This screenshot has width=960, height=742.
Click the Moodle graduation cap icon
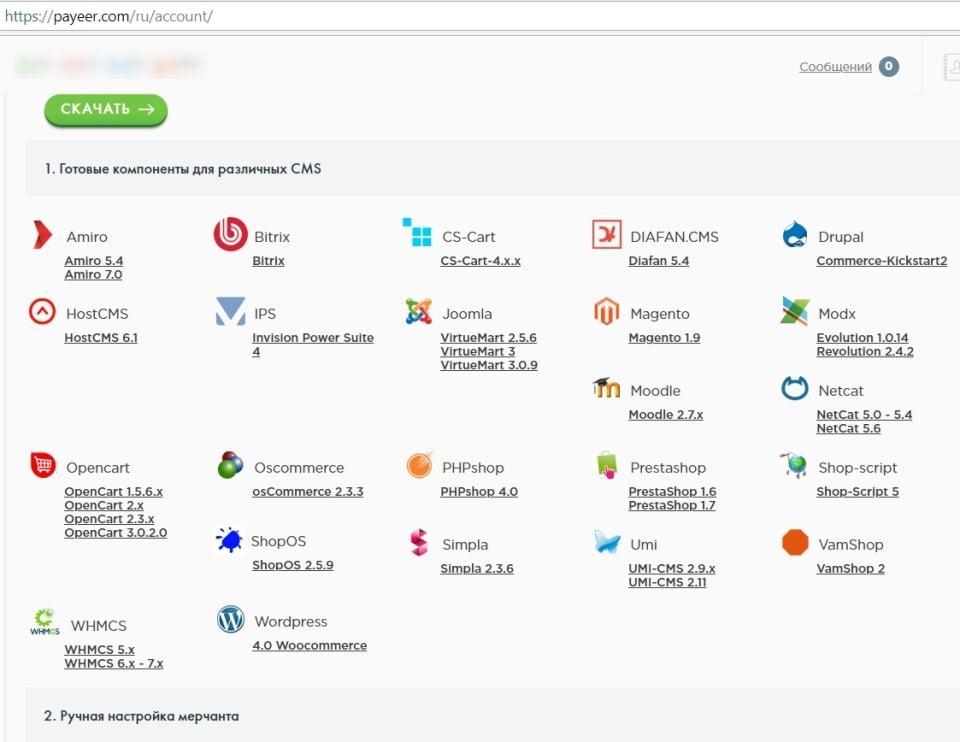(x=606, y=389)
